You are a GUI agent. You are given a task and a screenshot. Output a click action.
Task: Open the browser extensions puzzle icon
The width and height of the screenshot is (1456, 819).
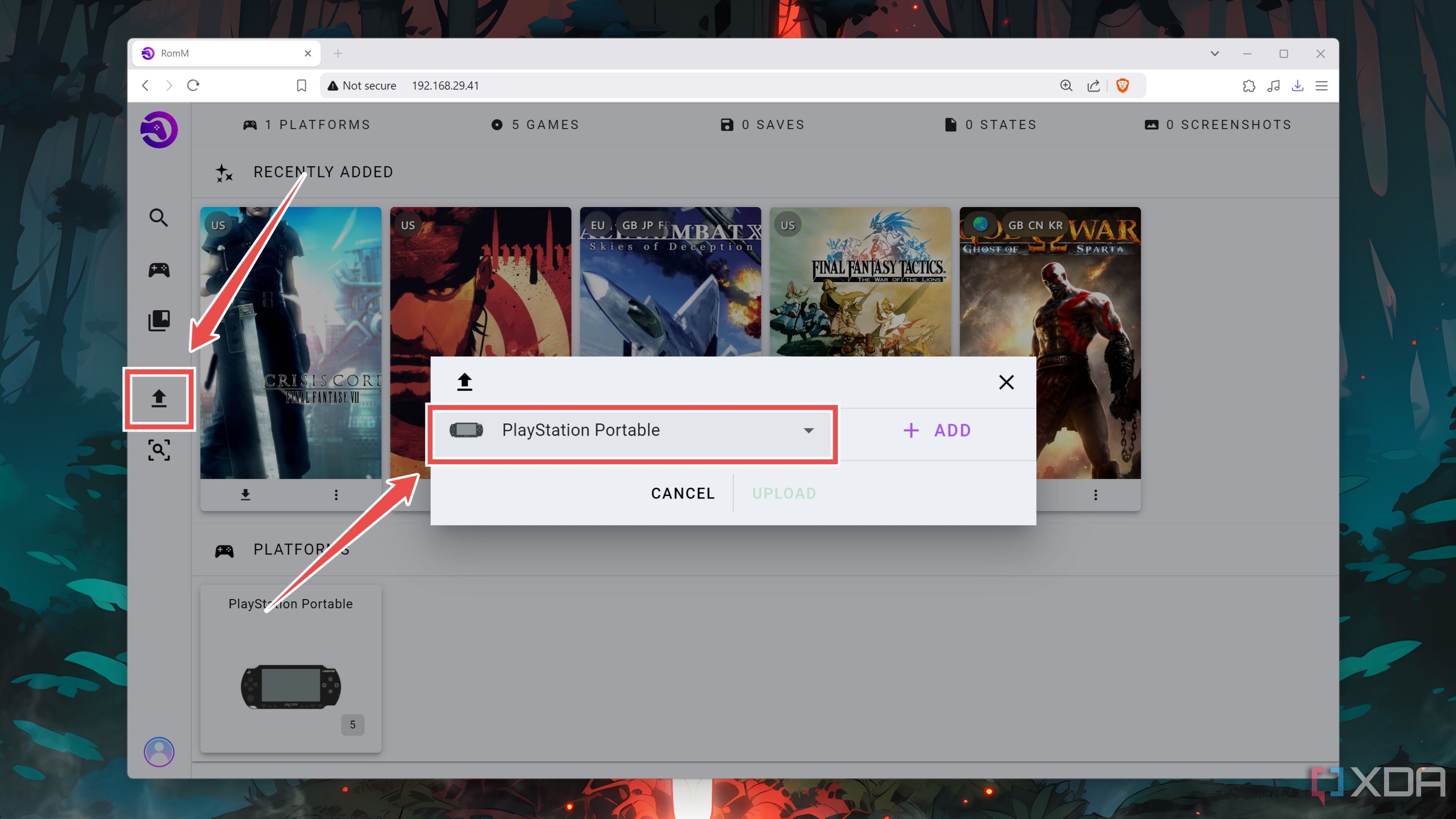(x=1249, y=85)
